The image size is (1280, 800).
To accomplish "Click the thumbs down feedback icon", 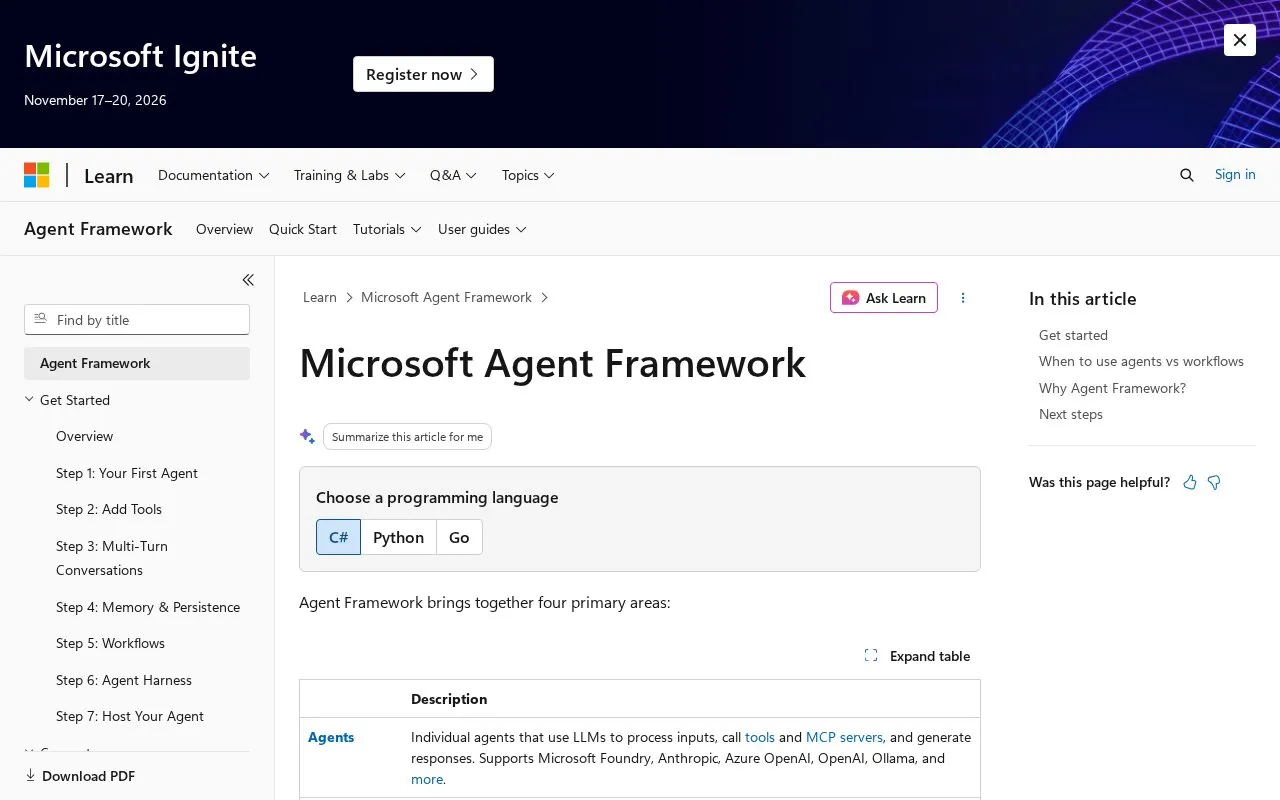I will 1214,483.
